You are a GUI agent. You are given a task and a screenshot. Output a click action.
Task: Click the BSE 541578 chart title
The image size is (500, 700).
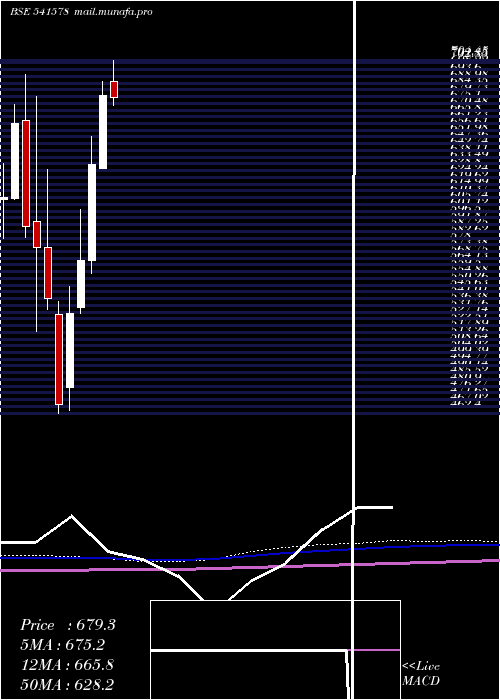pyautogui.click(x=39, y=12)
